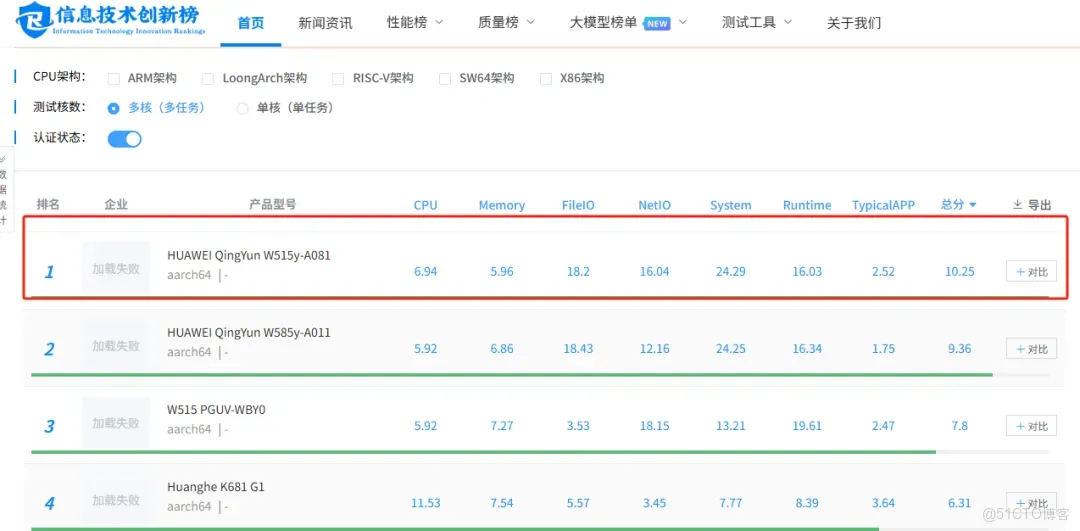
Task: Click 对比 button for W515 PGUV-WBY0 row
Action: pyautogui.click(x=1031, y=426)
